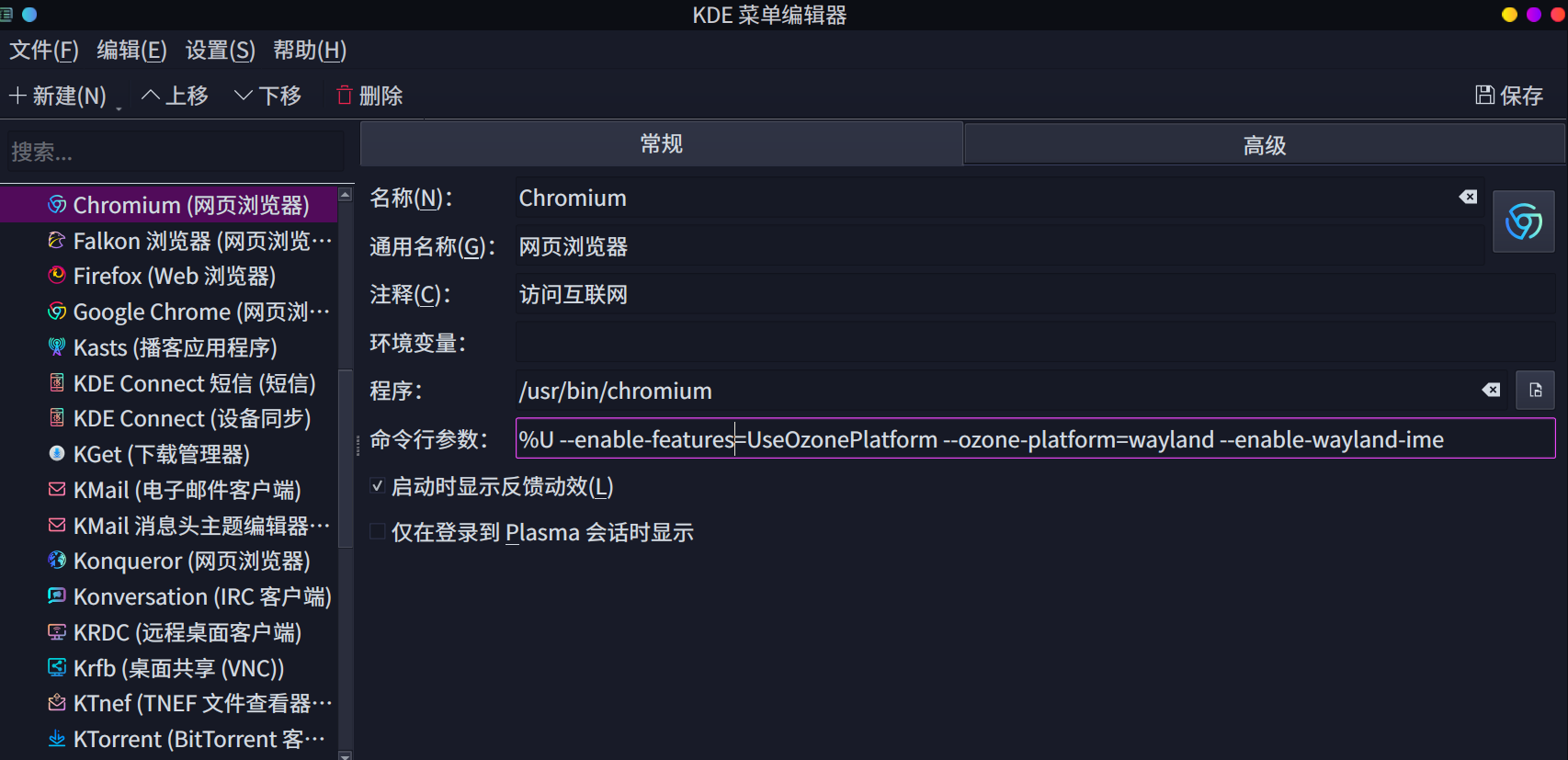Click the KTorrent client icon
The height and width of the screenshot is (760, 1568).
pos(55,739)
